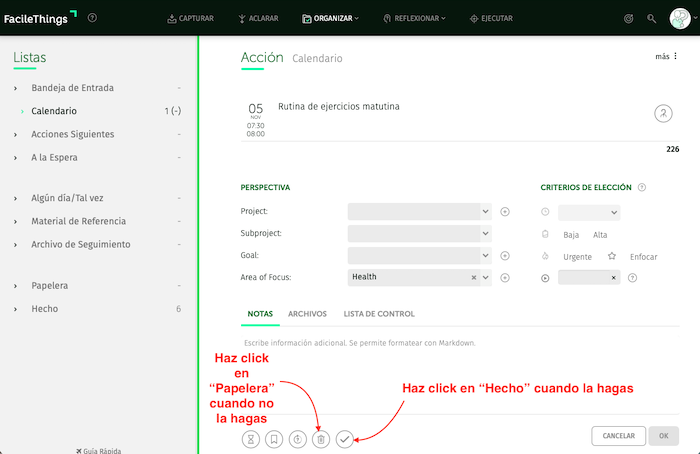The height and width of the screenshot is (454, 700).
Task: Open help icon beside start date field
Action: (633, 278)
